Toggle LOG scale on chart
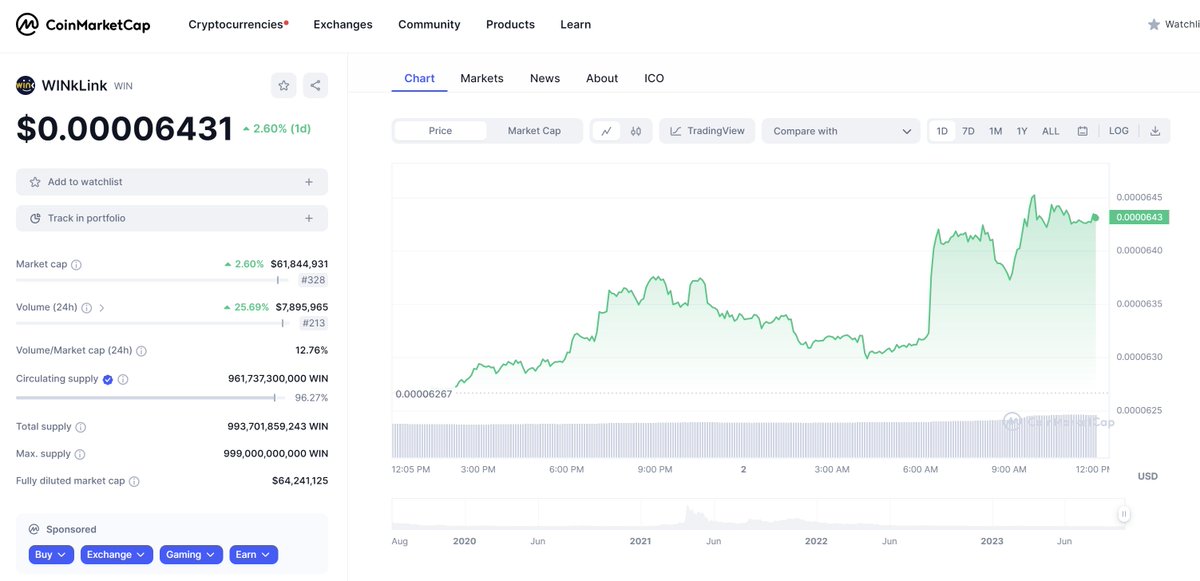Image resolution: width=1200 pixels, height=581 pixels. 1119,131
